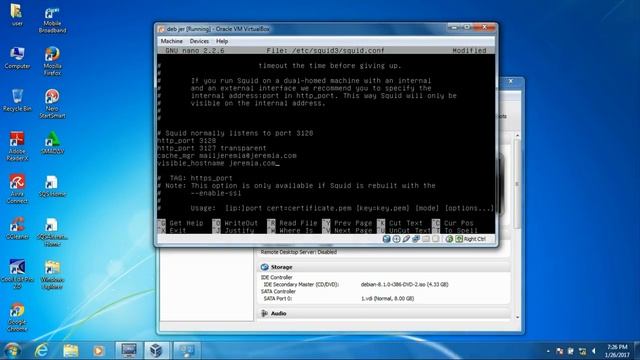
Task: Click the Remote Desktop Server: Disabled text
Action: [299, 252]
